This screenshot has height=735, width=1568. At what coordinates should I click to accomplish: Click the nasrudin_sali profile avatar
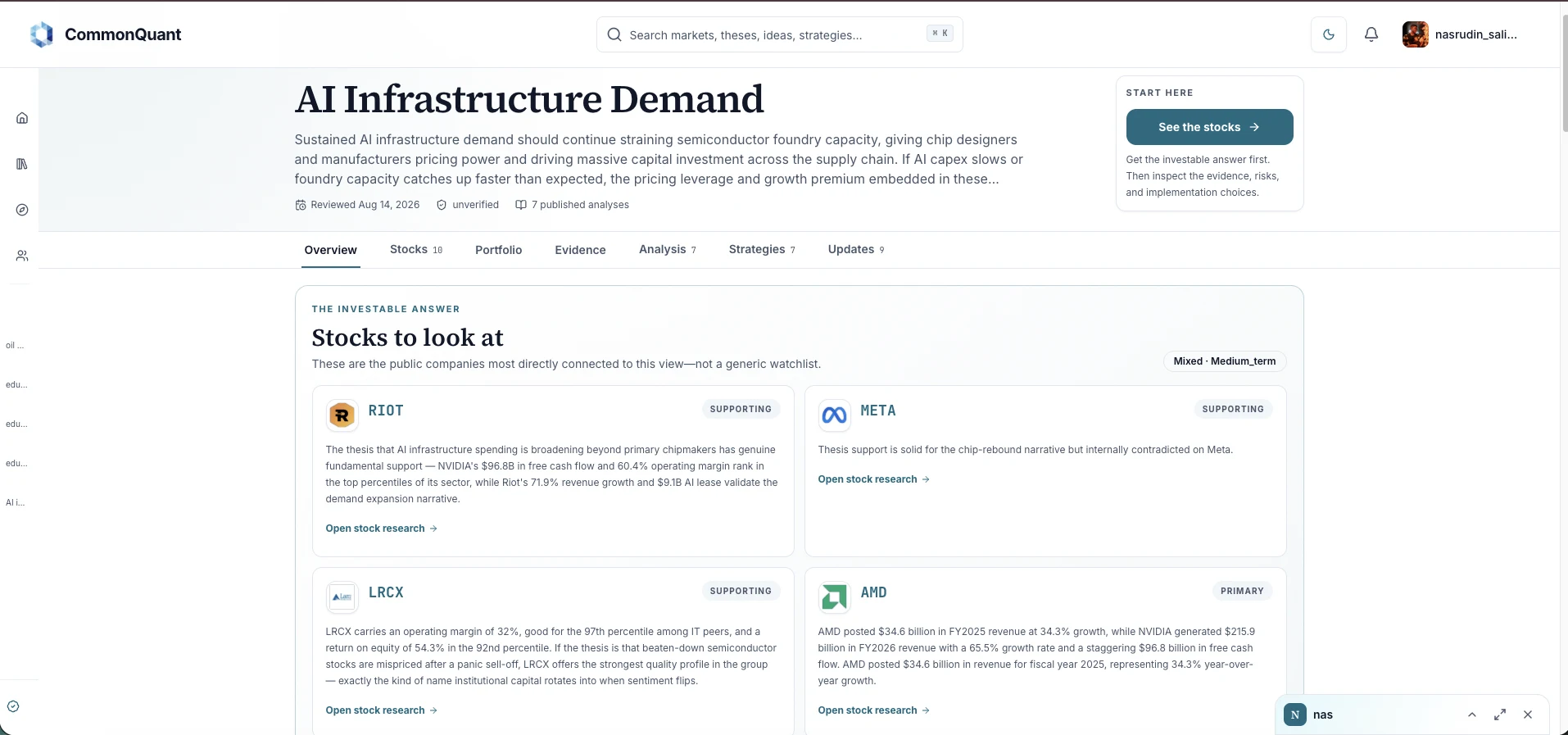(1416, 34)
